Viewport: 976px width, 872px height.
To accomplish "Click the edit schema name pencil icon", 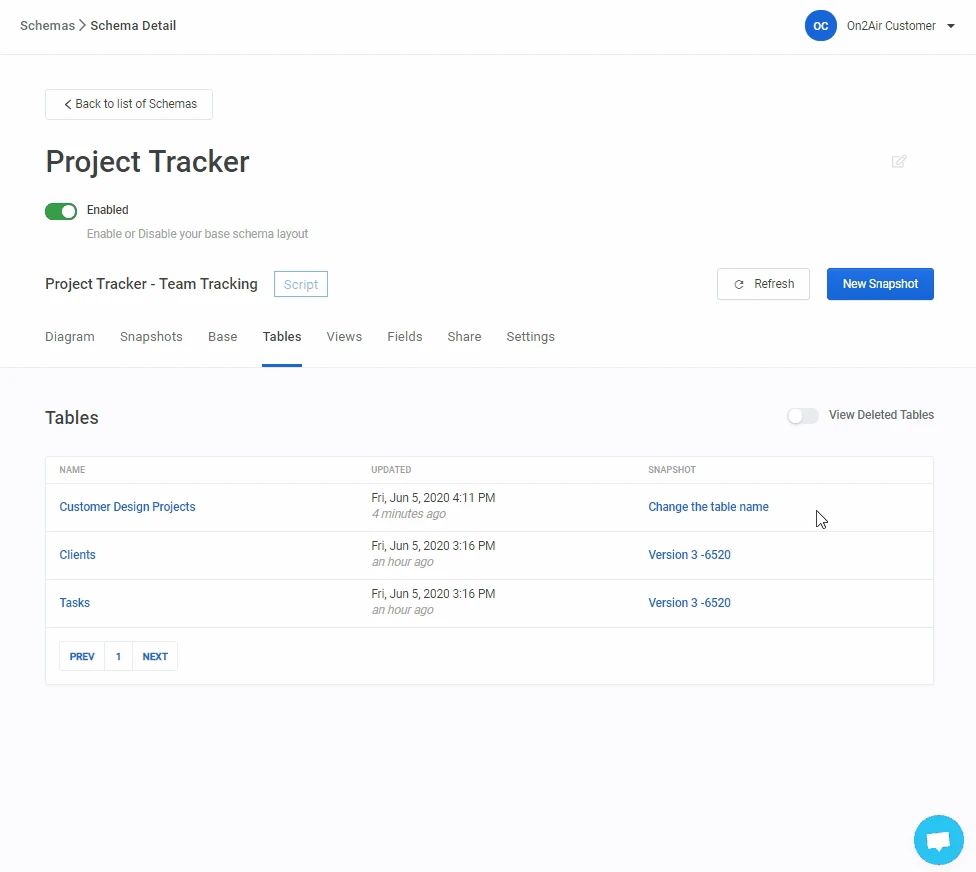I will coord(899,161).
